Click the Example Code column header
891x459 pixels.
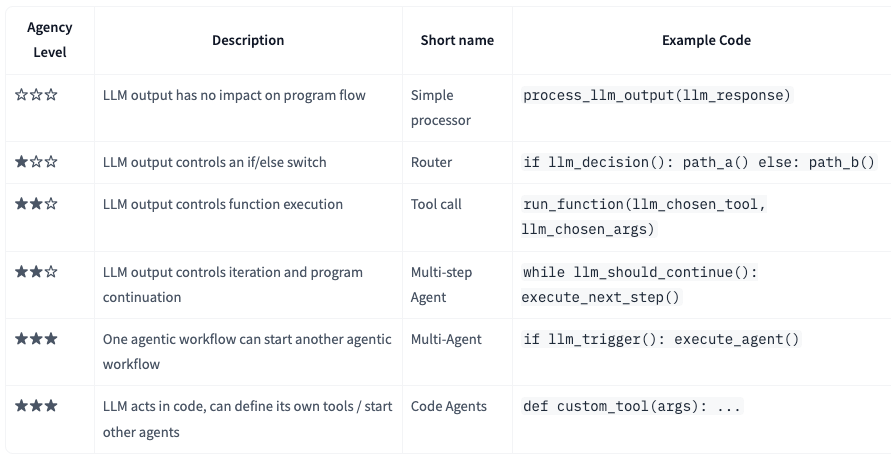[706, 40]
